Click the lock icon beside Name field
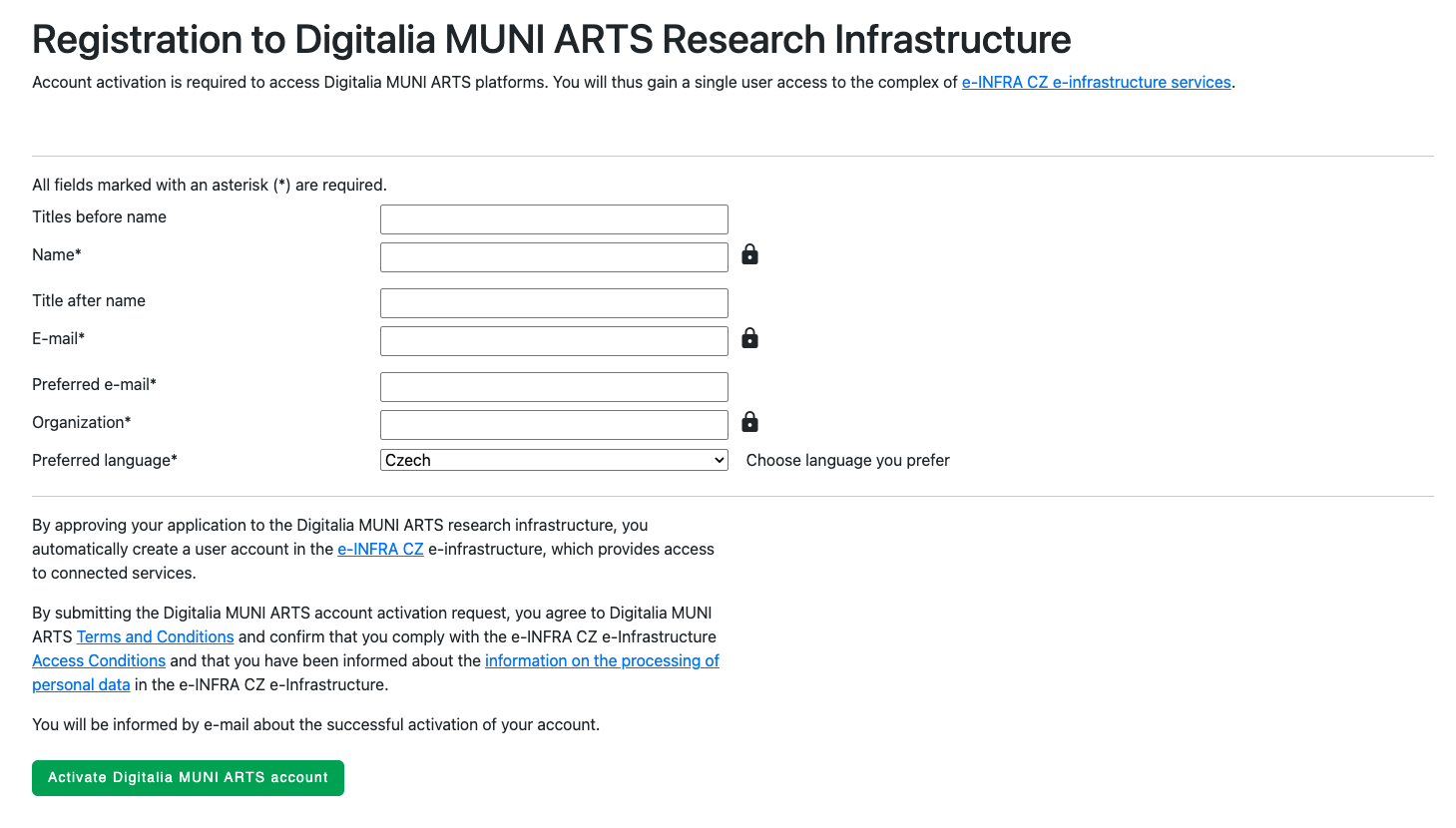 pos(749,255)
